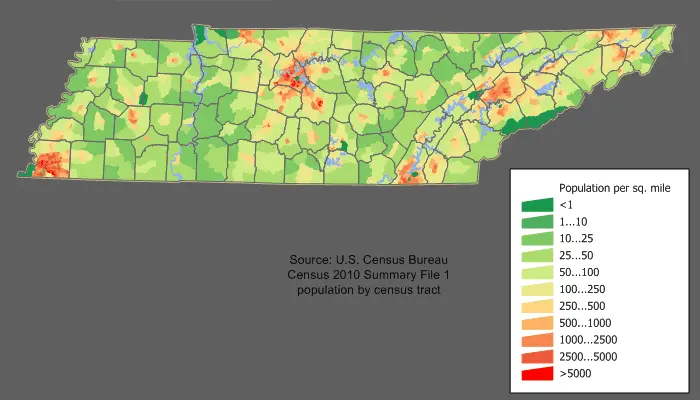The width and height of the screenshot is (700, 400).
Task: Click the "Population per sq. mile" legend title
Action: pos(615,188)
